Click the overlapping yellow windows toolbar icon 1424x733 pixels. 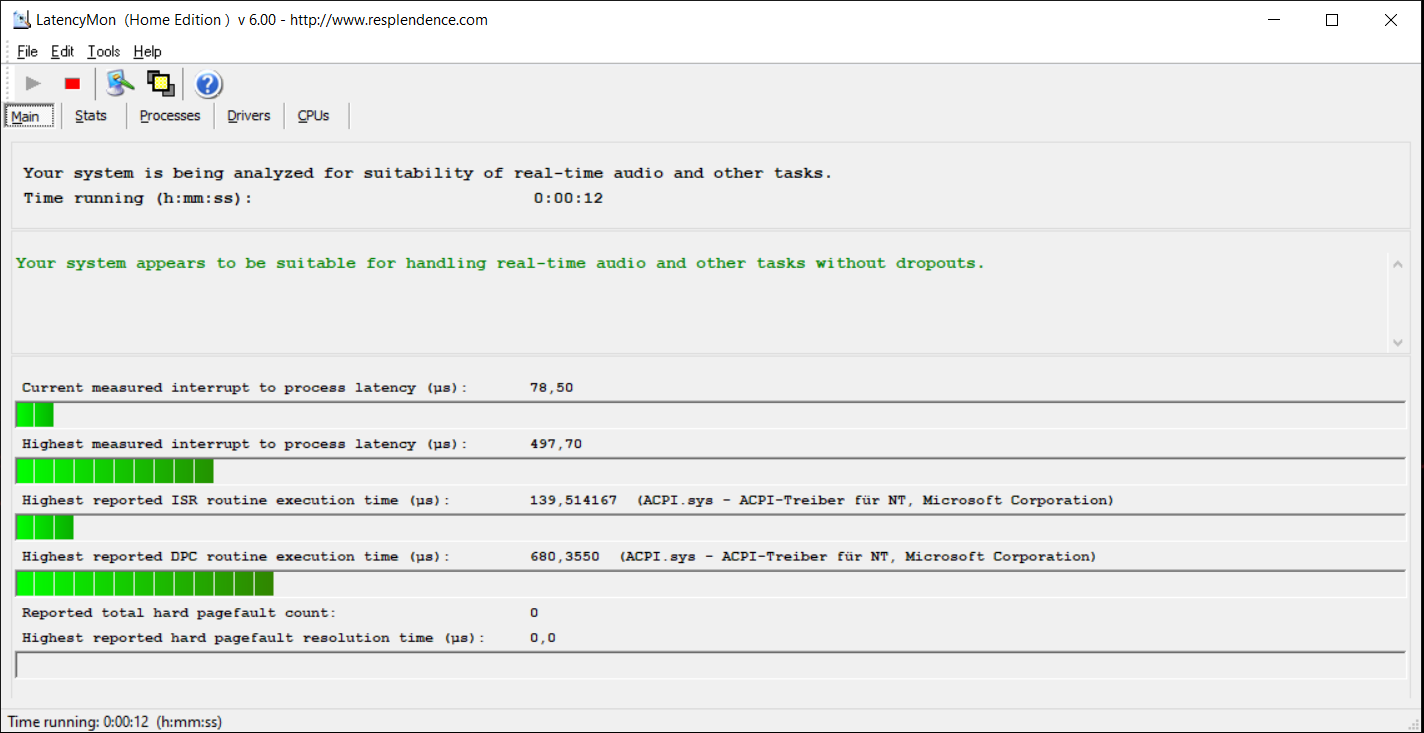(161, 84)
